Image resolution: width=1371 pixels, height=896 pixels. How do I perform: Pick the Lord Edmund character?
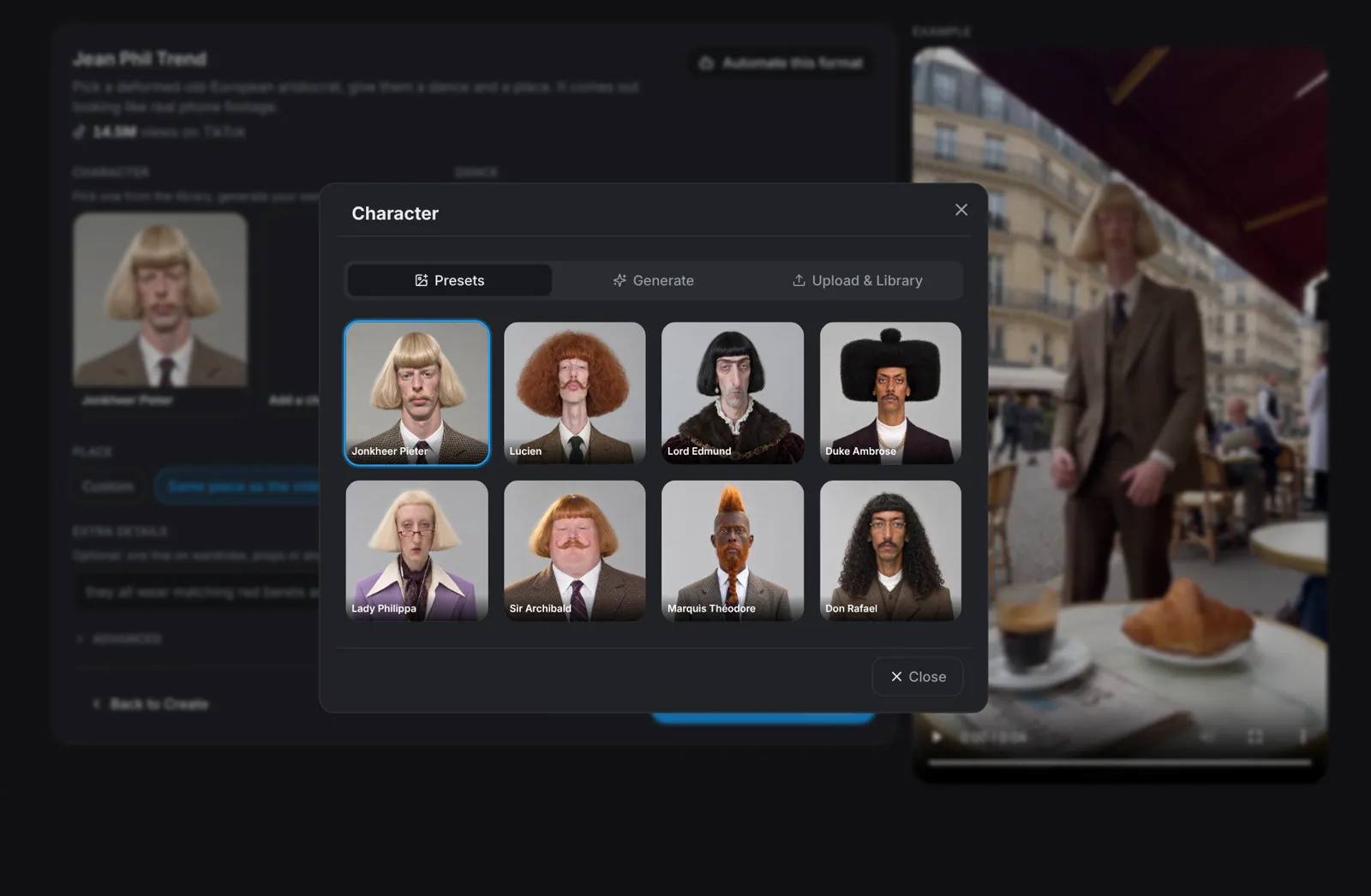pyautogui.click(x=733, y=393)
